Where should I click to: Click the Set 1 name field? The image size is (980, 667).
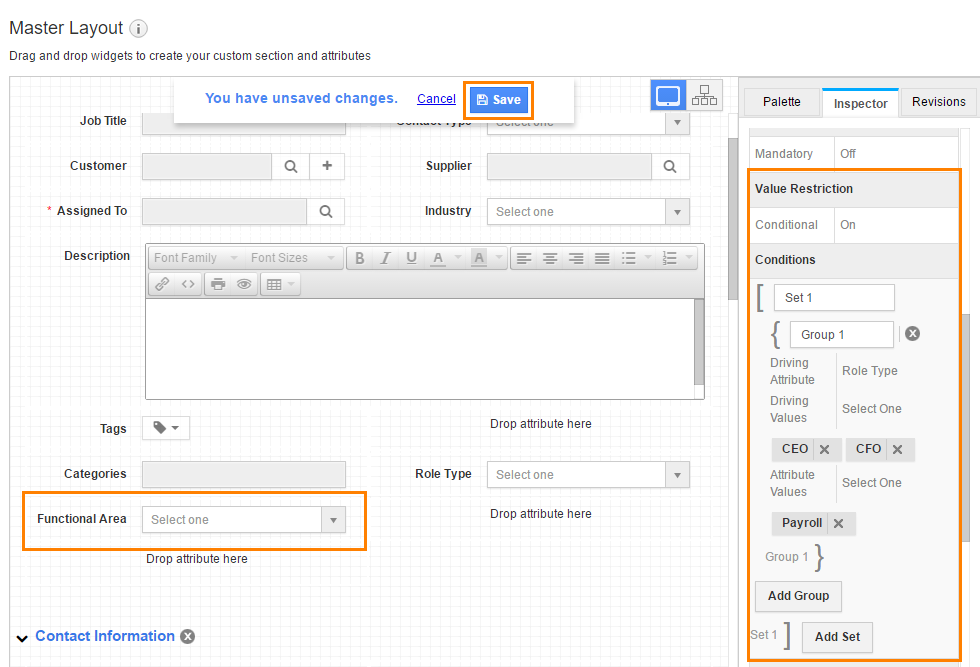click(x=834, y=298)
